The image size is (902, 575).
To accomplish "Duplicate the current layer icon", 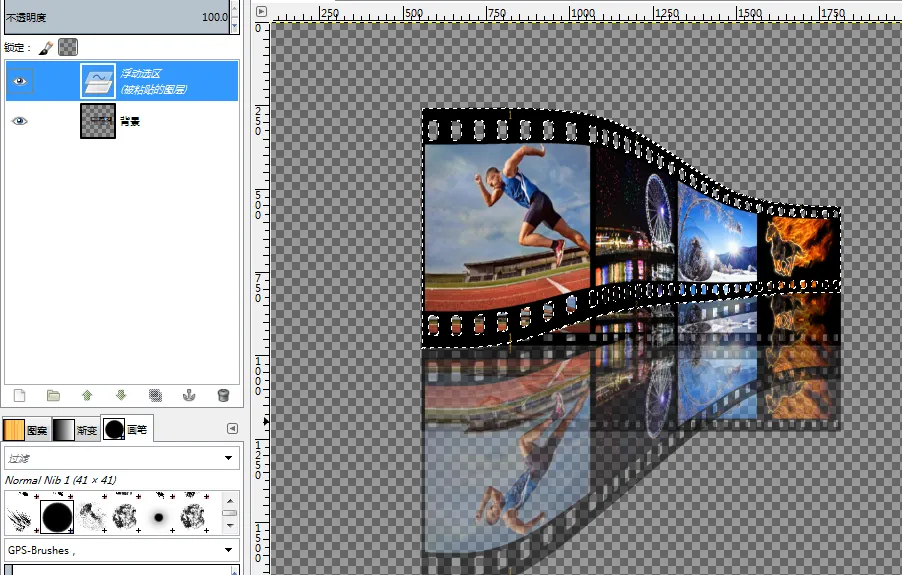I will (x=155, y=395).
